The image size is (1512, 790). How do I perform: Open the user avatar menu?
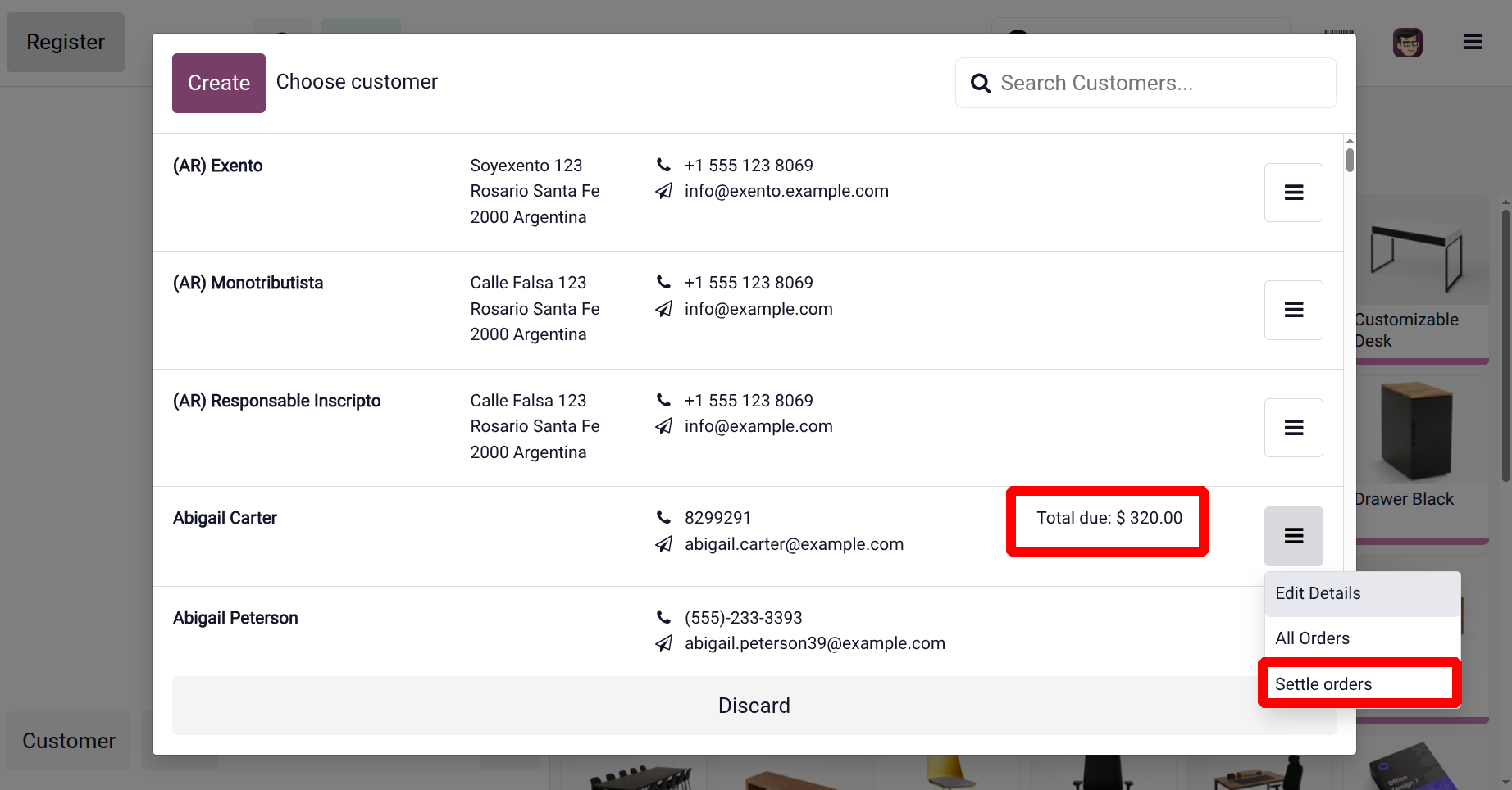[x=1407, y=42]
